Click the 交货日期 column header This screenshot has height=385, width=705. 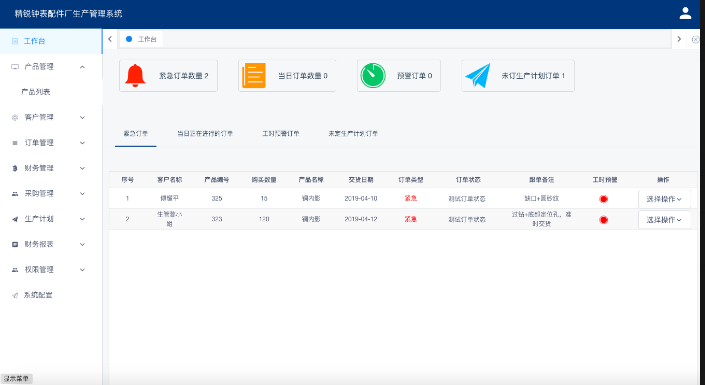(361, 180)
